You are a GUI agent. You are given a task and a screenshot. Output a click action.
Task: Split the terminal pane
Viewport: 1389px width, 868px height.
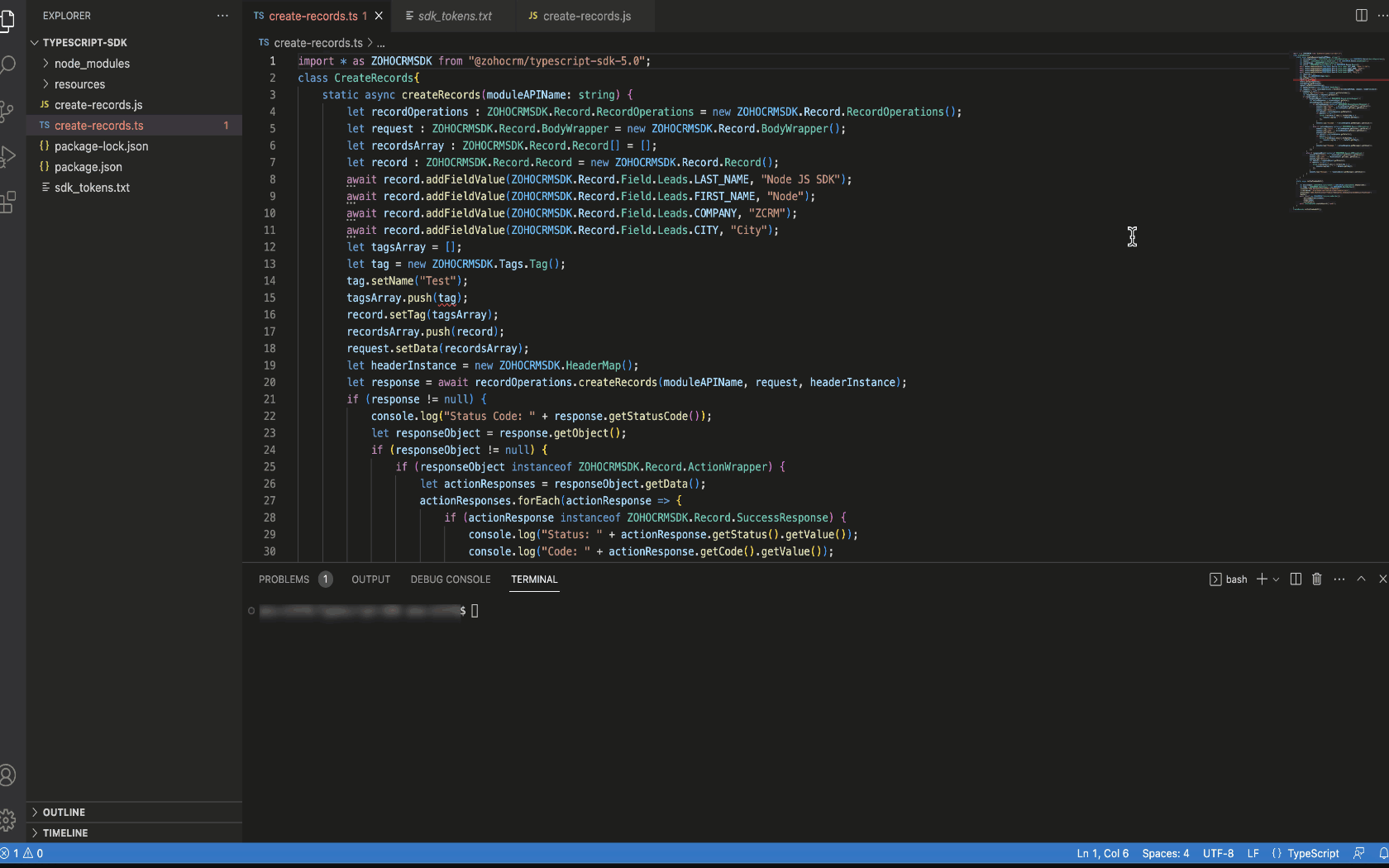pyautogui.click(x=1296, y=579)
